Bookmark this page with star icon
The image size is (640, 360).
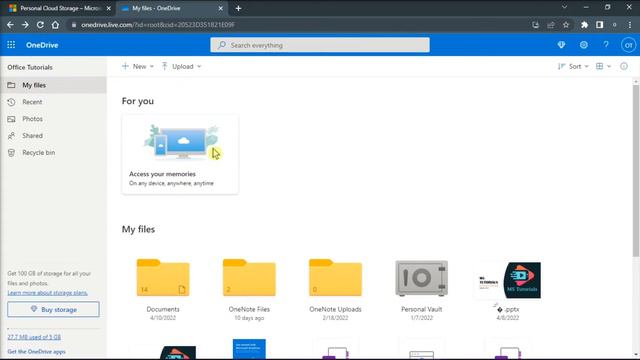coord(566,25)
